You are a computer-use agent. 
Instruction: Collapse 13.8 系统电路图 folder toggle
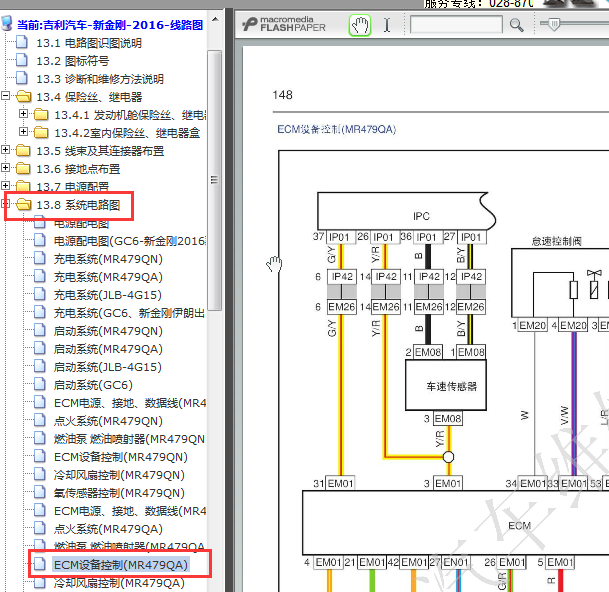point(5,204)
